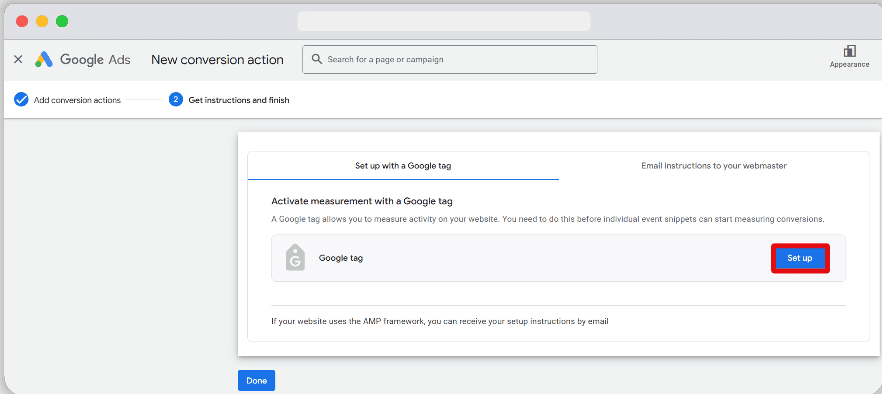Close the New conversion action page with the X icon

pyautogui.click(x=18, y=59)
